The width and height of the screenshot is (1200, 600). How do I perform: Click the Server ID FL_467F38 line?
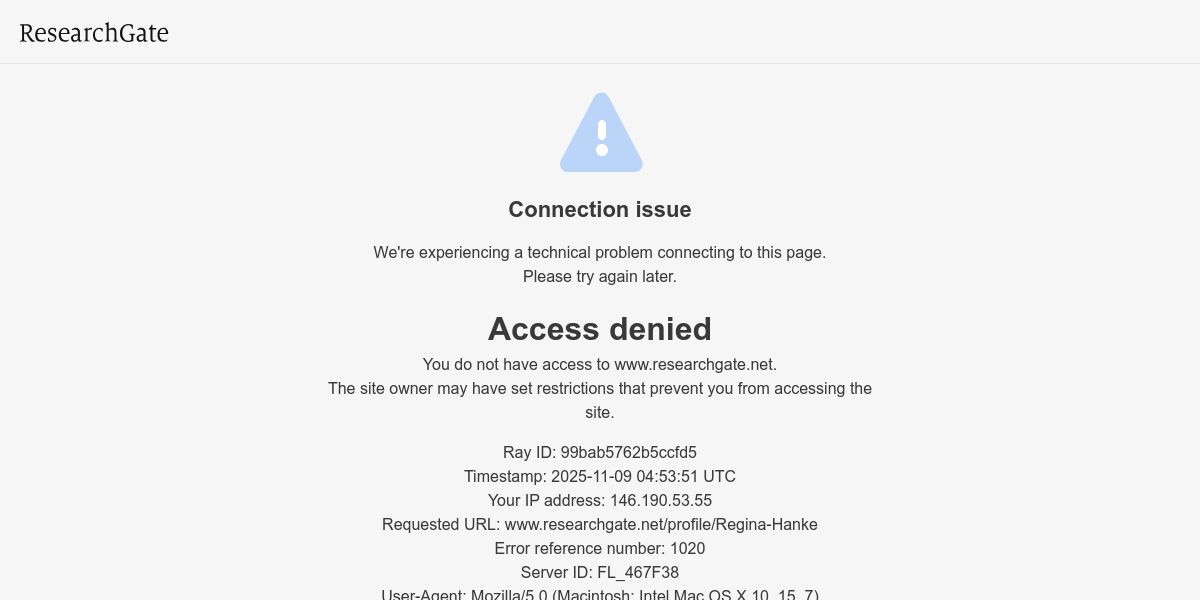600,572
